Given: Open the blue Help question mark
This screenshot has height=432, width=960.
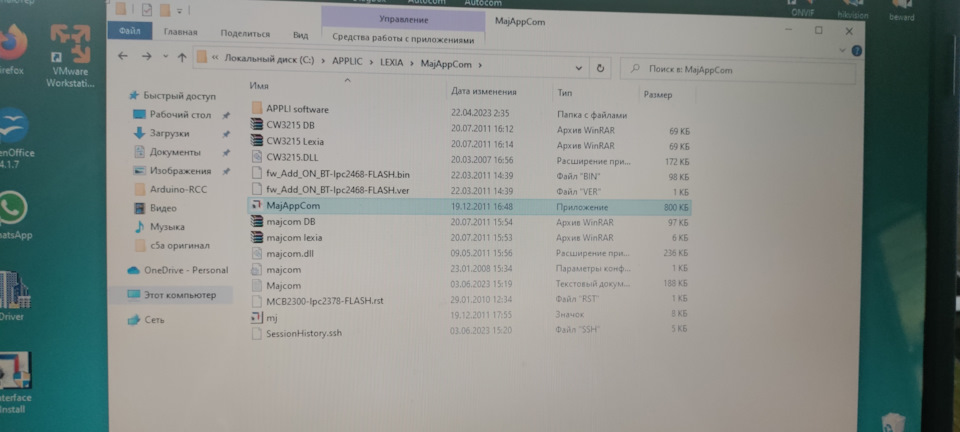Looking at the screenshot, I should (857, 51).
